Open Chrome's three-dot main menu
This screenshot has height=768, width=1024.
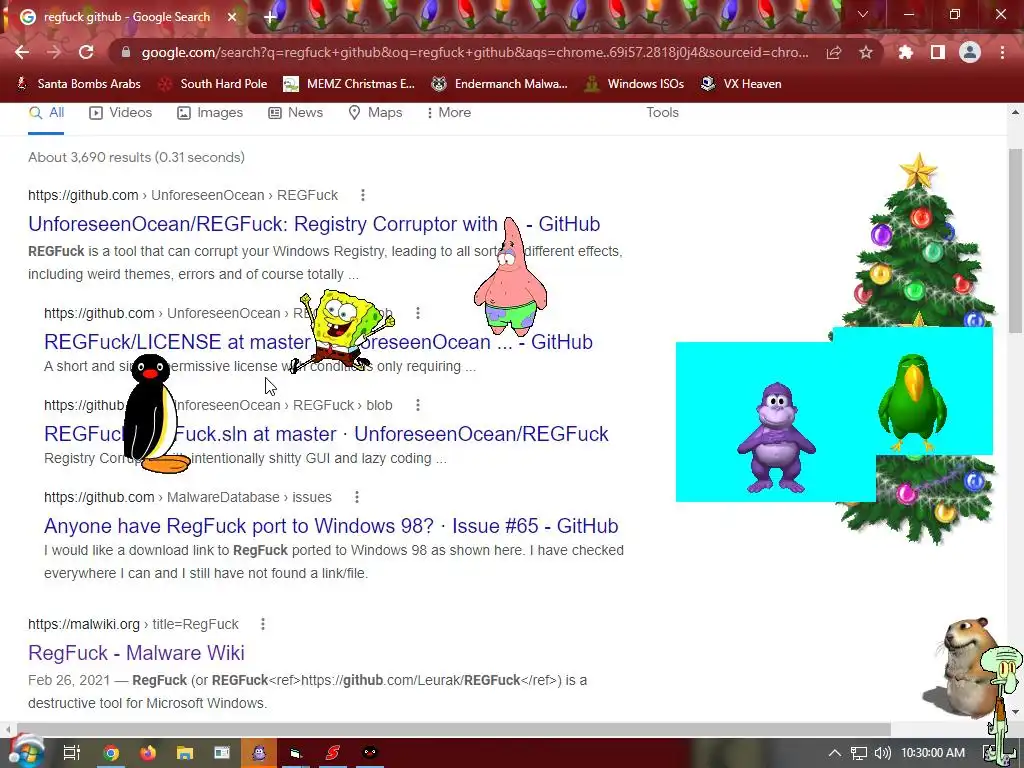click(1002, 52)
